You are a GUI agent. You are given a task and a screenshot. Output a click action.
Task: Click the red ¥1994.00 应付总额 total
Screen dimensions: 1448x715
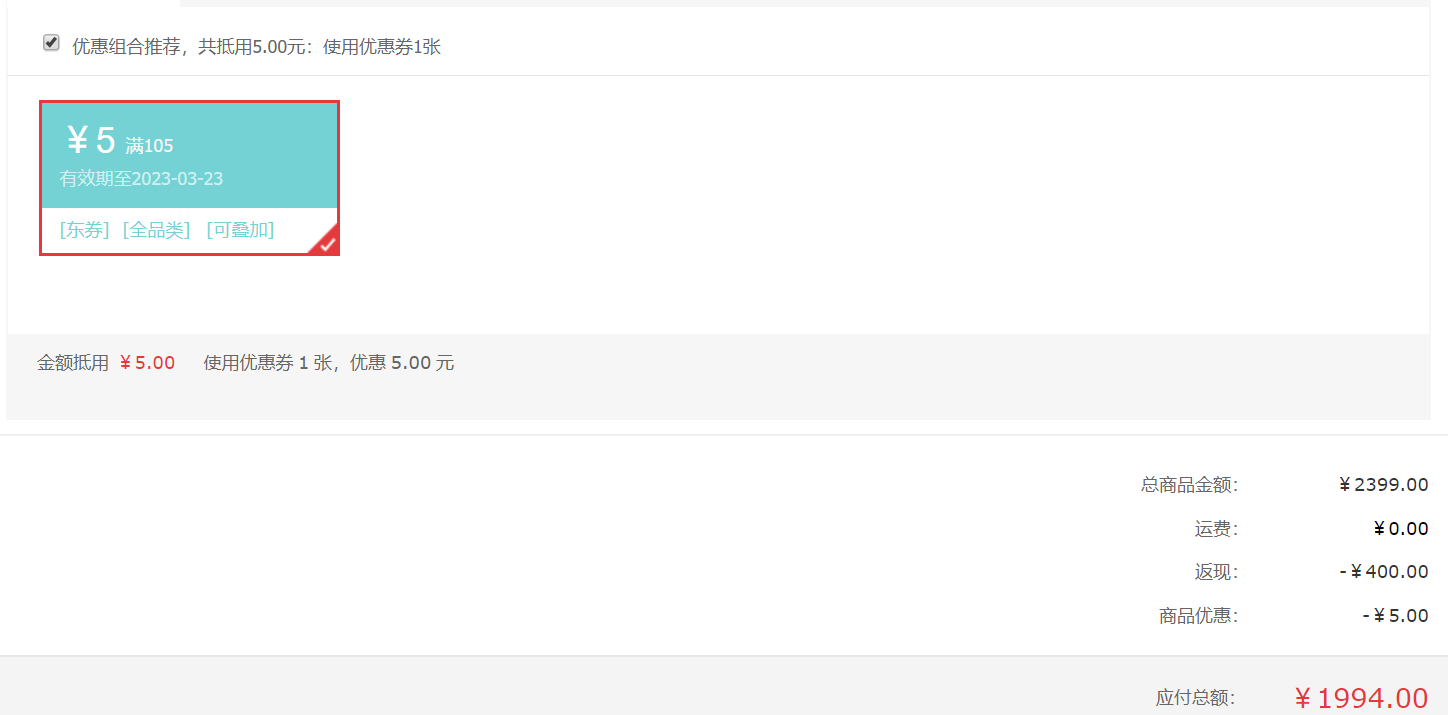[1361, 698]
